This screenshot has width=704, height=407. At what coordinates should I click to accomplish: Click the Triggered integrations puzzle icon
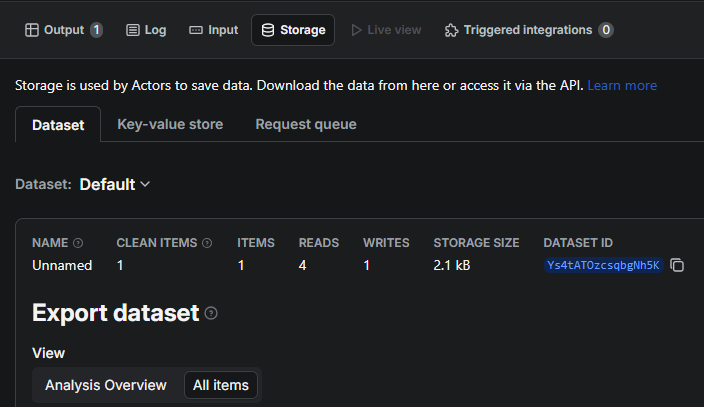pyautogui.click(x=451, y=30)
